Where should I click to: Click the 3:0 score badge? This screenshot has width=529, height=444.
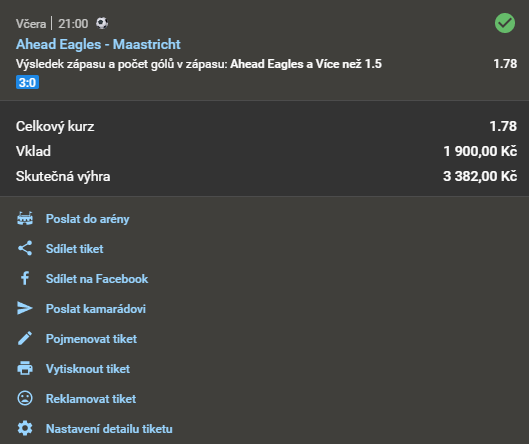coord(27,82)
